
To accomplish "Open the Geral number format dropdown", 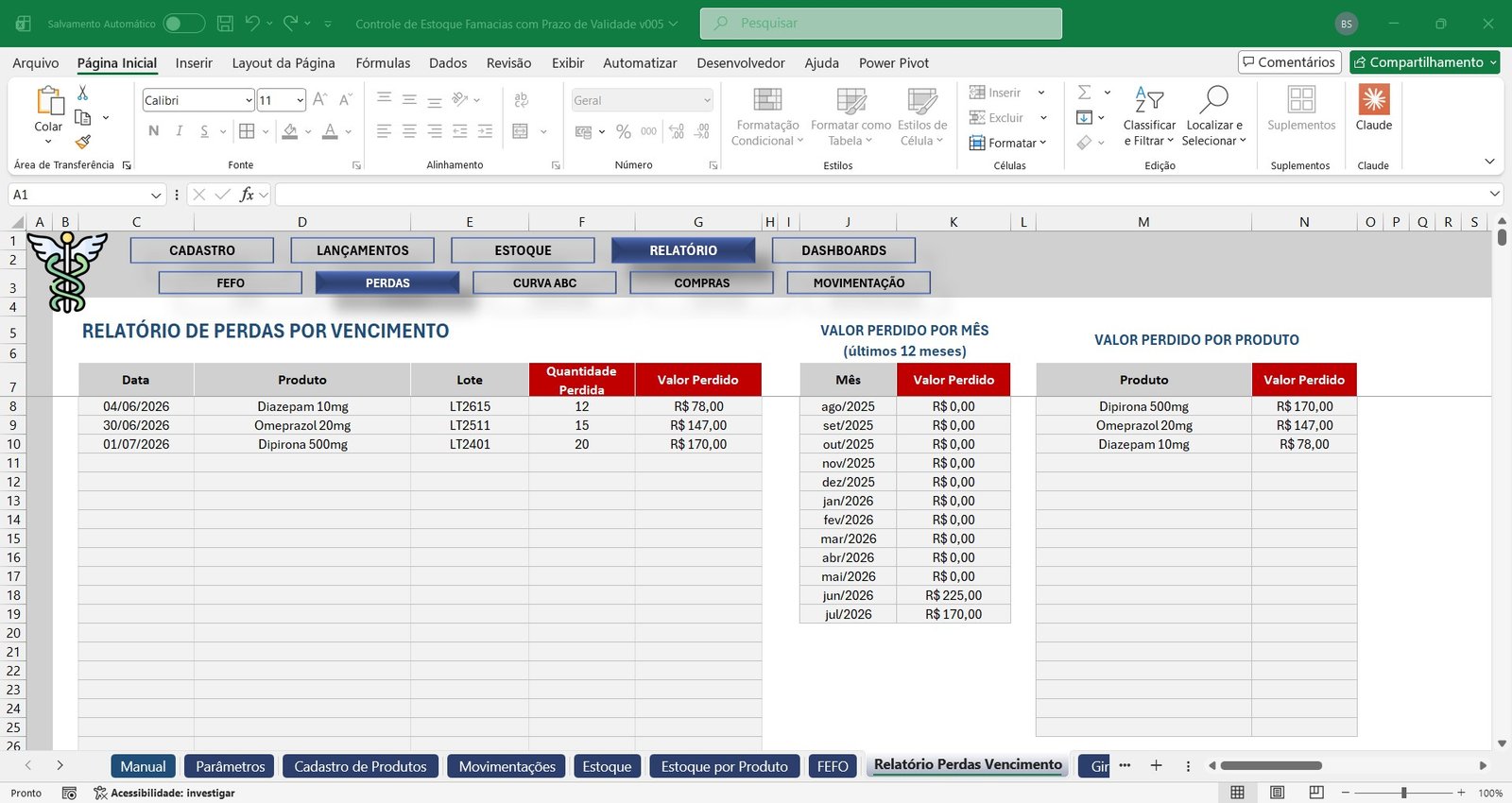I will tap(707, 100).
